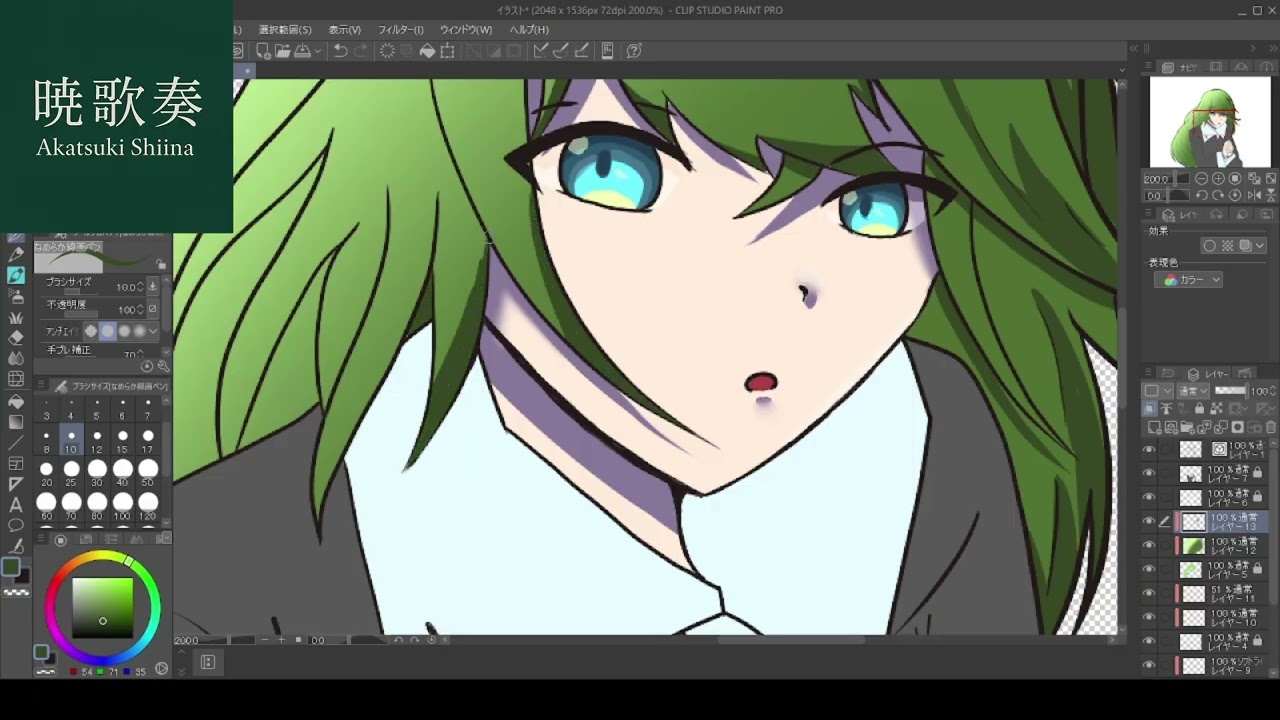Select the Airbrush tool
The width and height of the screenshot is (1280, 720).
click(x=16, y=296)
